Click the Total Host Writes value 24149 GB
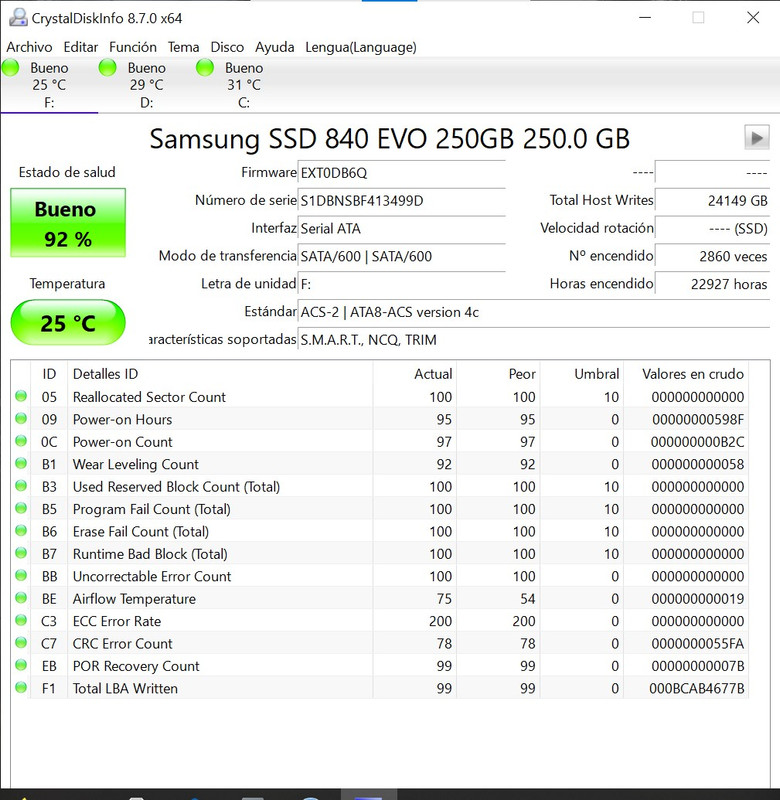Image resolution: width=780 pixels, height=800 pixels. pos(713,201)
